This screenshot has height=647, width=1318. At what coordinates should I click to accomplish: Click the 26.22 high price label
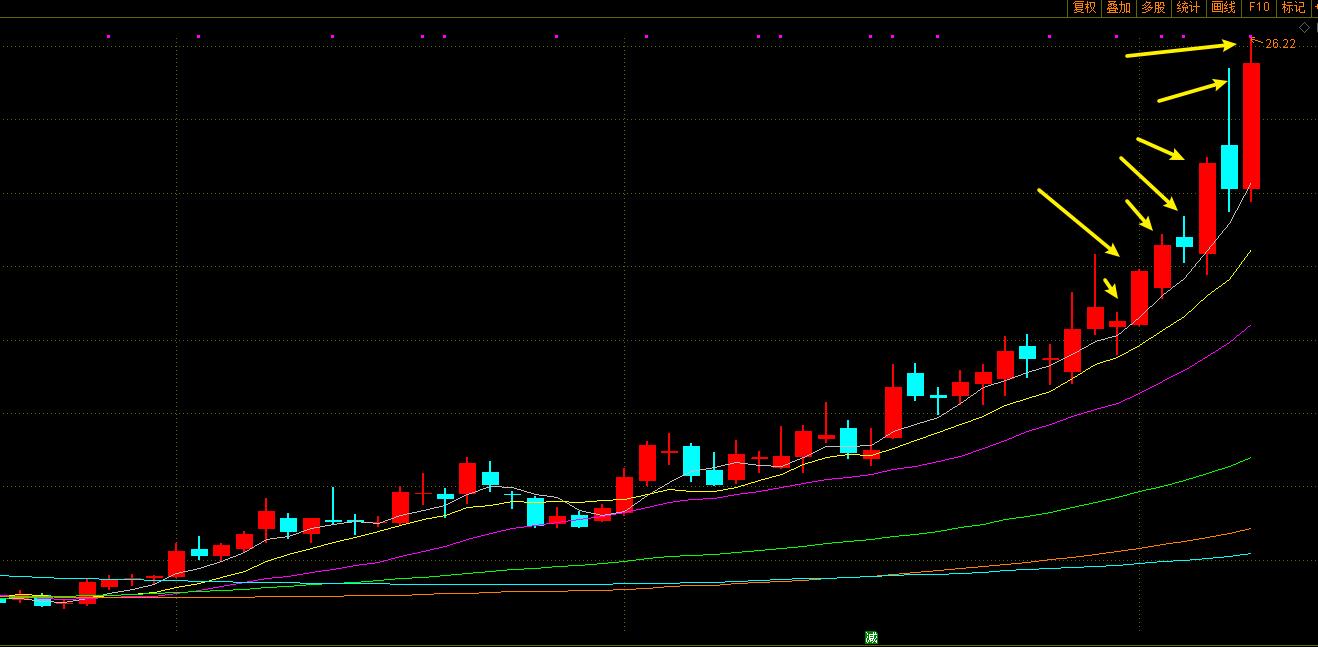tap(1280, 44)
